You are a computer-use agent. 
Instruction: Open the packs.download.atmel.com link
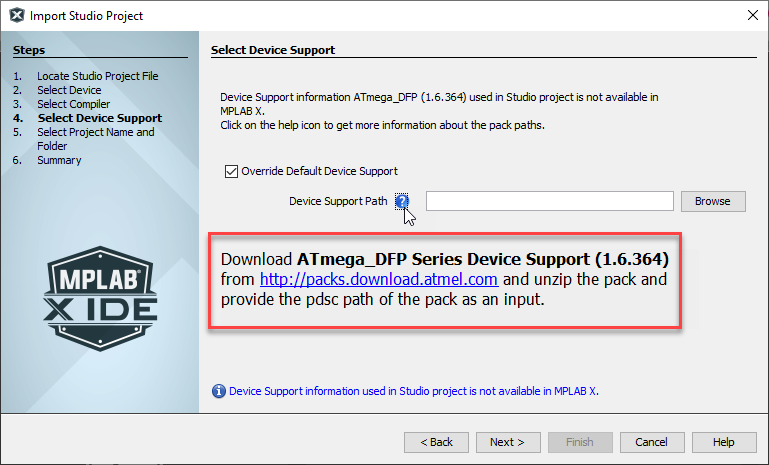point(379,279)
